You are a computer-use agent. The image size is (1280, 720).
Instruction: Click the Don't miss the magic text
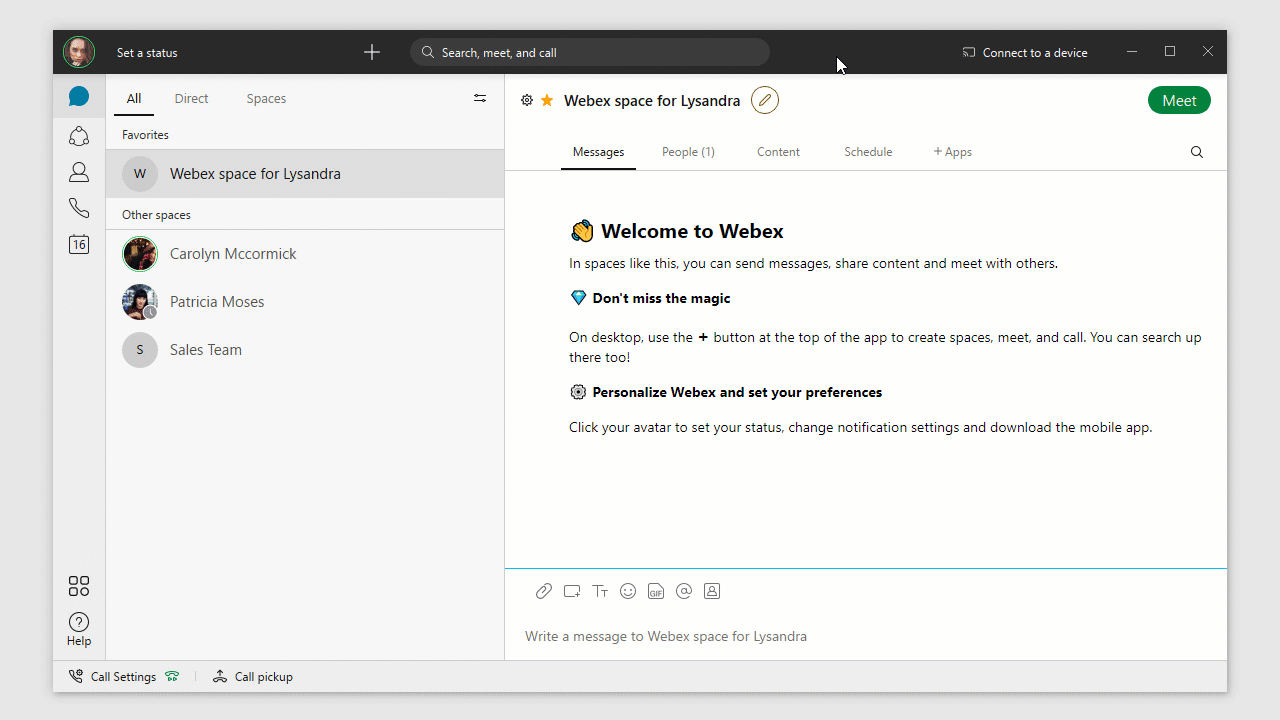662,298
